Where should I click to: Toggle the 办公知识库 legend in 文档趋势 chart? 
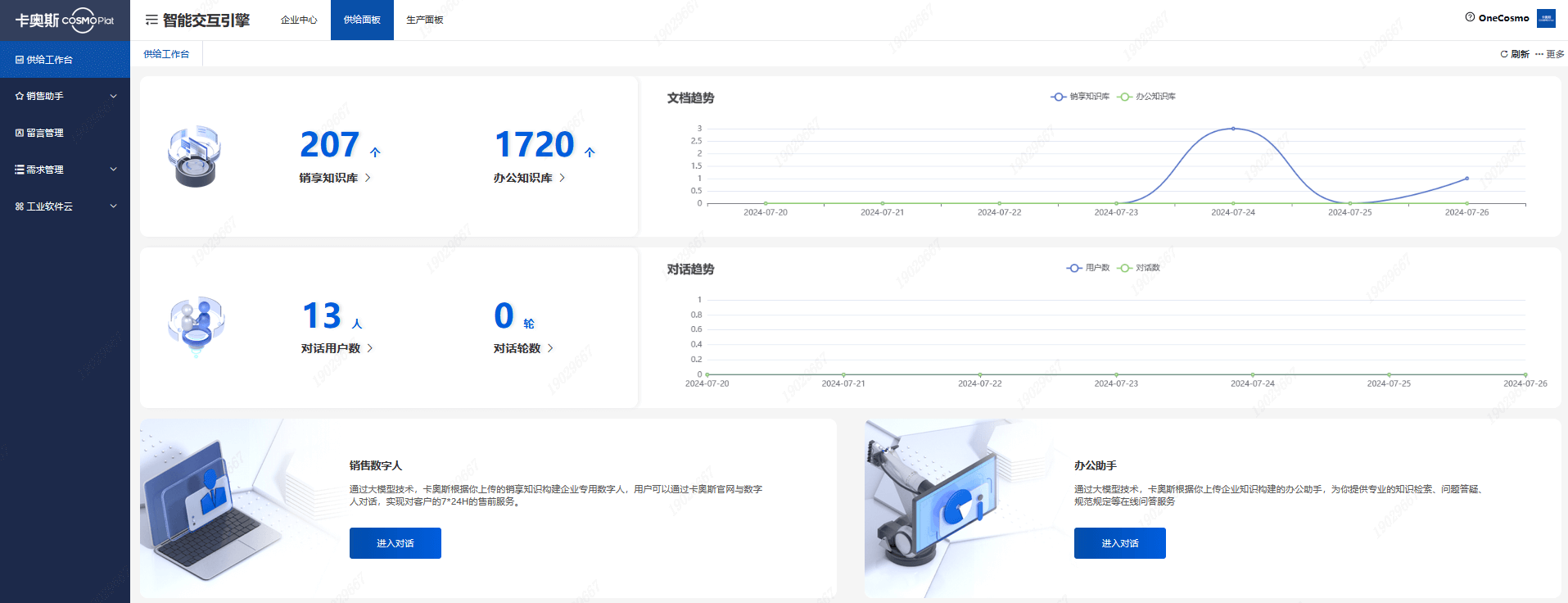click(x=1146, y=97)
